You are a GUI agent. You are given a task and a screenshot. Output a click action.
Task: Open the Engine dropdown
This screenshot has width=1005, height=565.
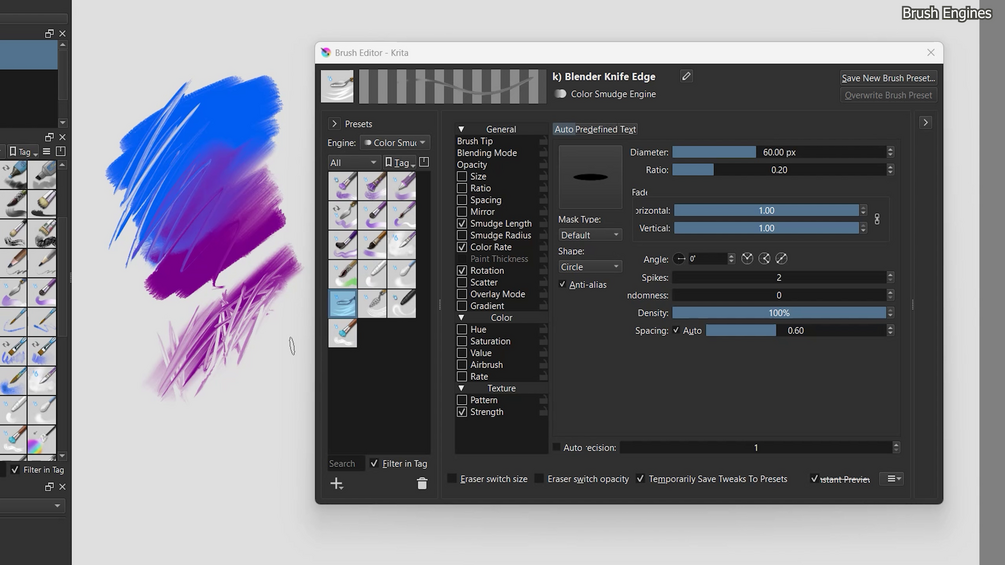pyautogui.click(x=395, y=143)
